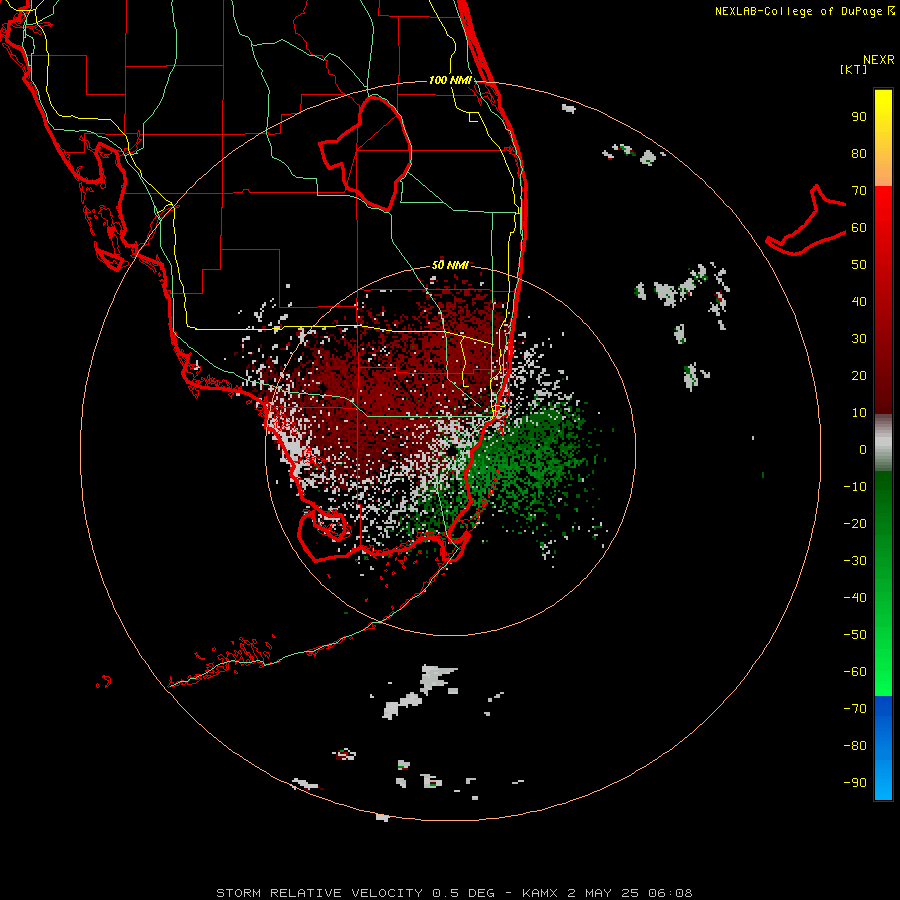Select the 80 value on the velocity scale
Viewport: 900px width, 900px height.
pyautogui.click(x=859, y=154)
